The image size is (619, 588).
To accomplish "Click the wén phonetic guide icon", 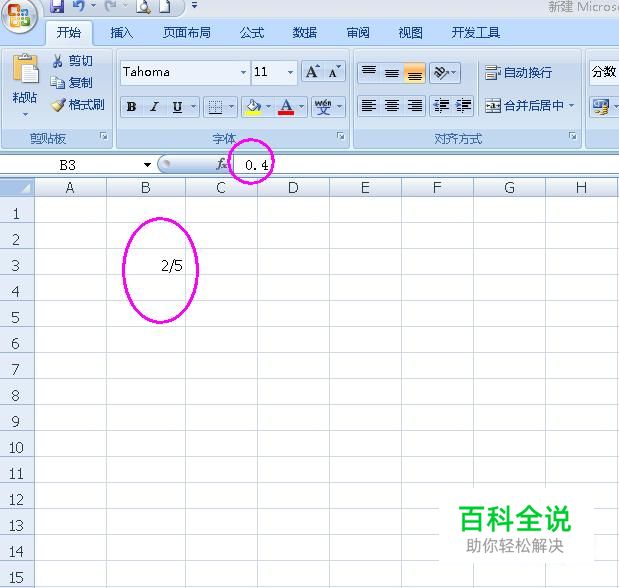I will (323, 107).
